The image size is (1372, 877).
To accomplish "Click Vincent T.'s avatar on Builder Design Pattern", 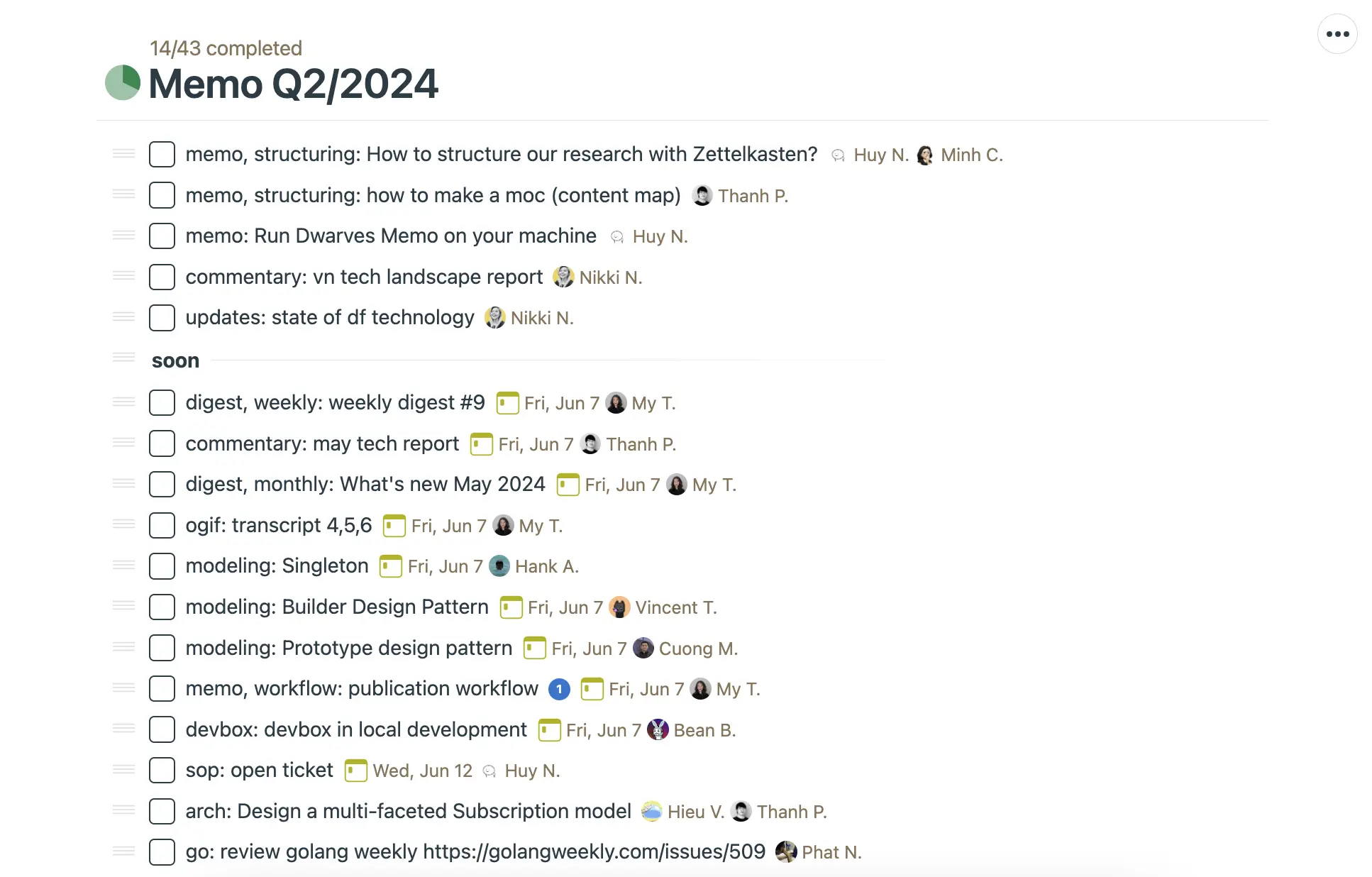I will pyautogui.click(x=619, y=607).
